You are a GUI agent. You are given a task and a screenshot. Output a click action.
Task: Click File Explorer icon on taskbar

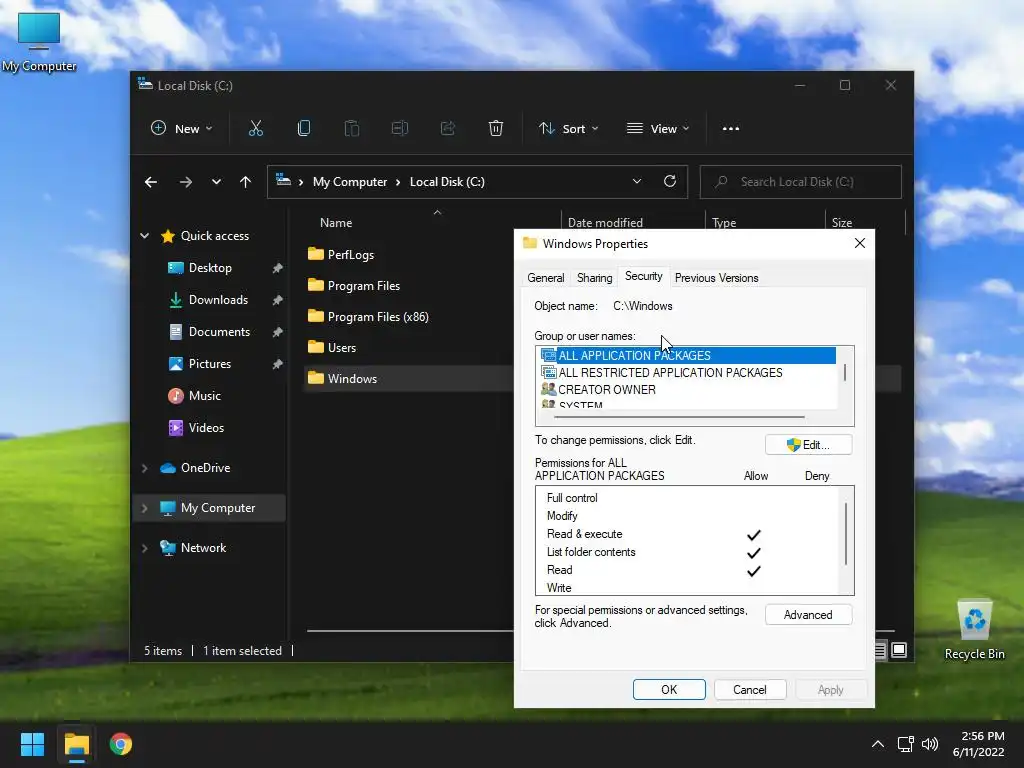click(76, 744)
